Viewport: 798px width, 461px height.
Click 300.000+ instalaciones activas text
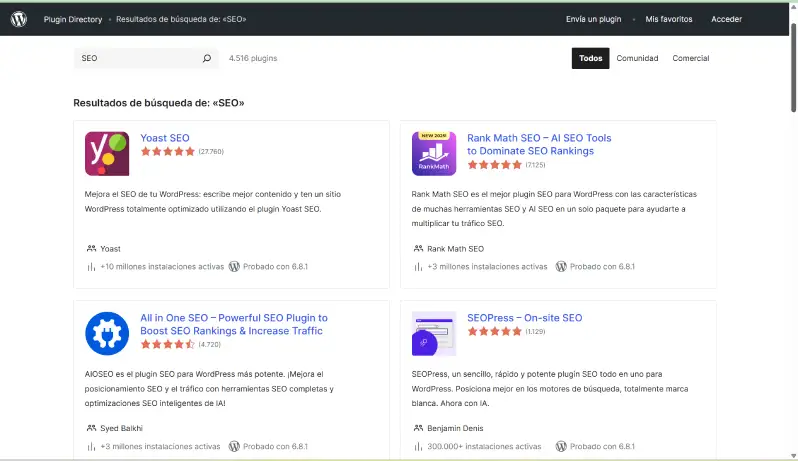point(484,447)
